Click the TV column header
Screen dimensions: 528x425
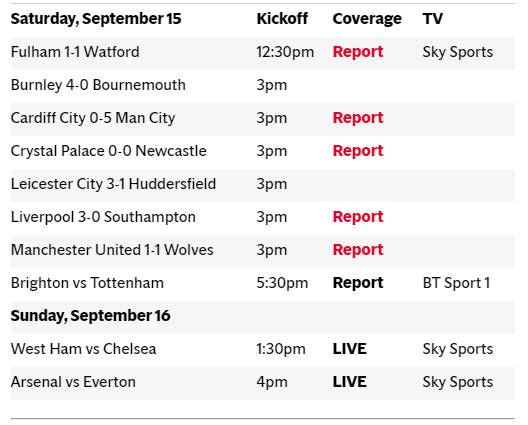point(433,19)
